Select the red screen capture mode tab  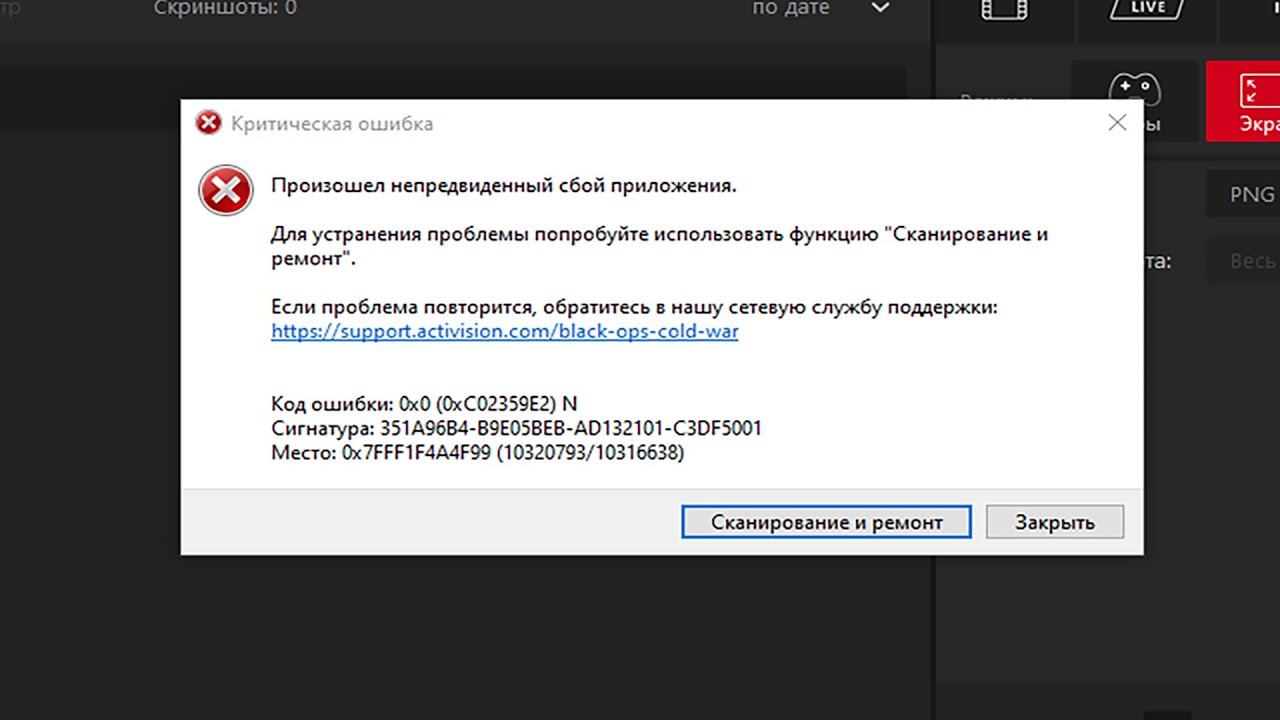click(x=1243, y=101)
